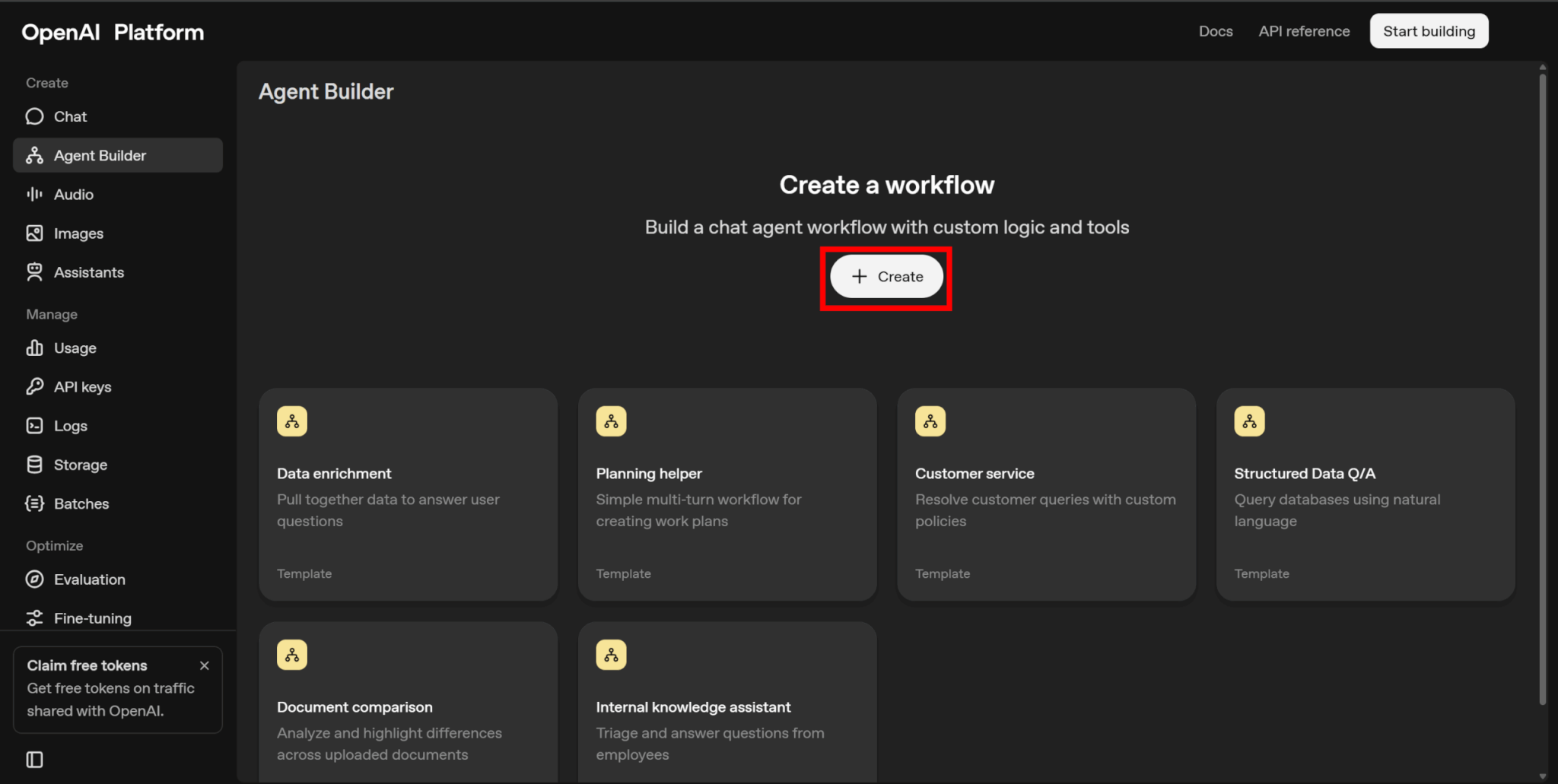Viewport: 1558px width, 784px height.
Task: Click the Chat speech bubble icon
Action: pyautogui.click(x=34, y=116)
